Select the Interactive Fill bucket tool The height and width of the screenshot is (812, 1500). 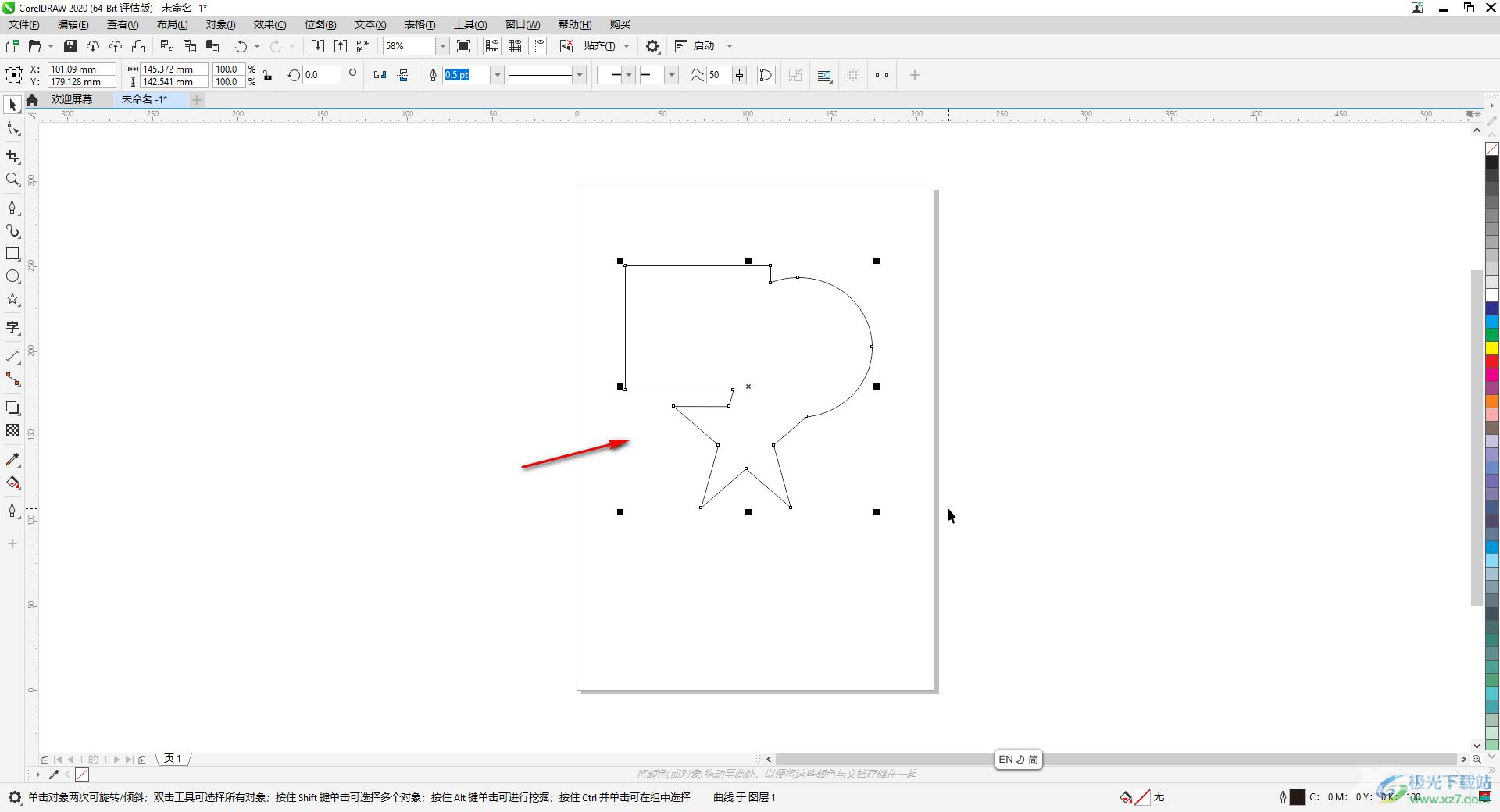(12, 483)
